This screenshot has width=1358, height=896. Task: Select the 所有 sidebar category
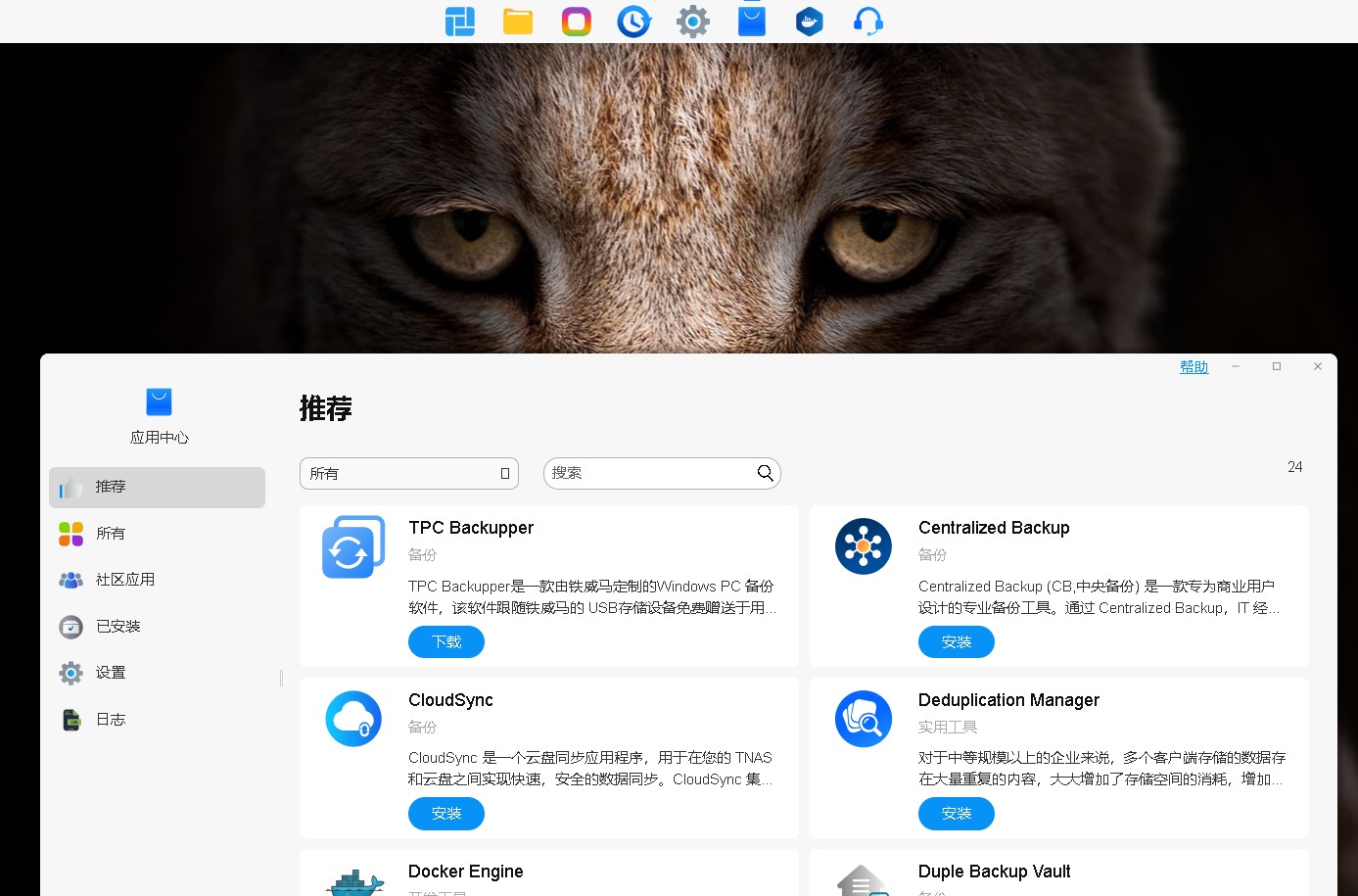click(x=157, y=534)
